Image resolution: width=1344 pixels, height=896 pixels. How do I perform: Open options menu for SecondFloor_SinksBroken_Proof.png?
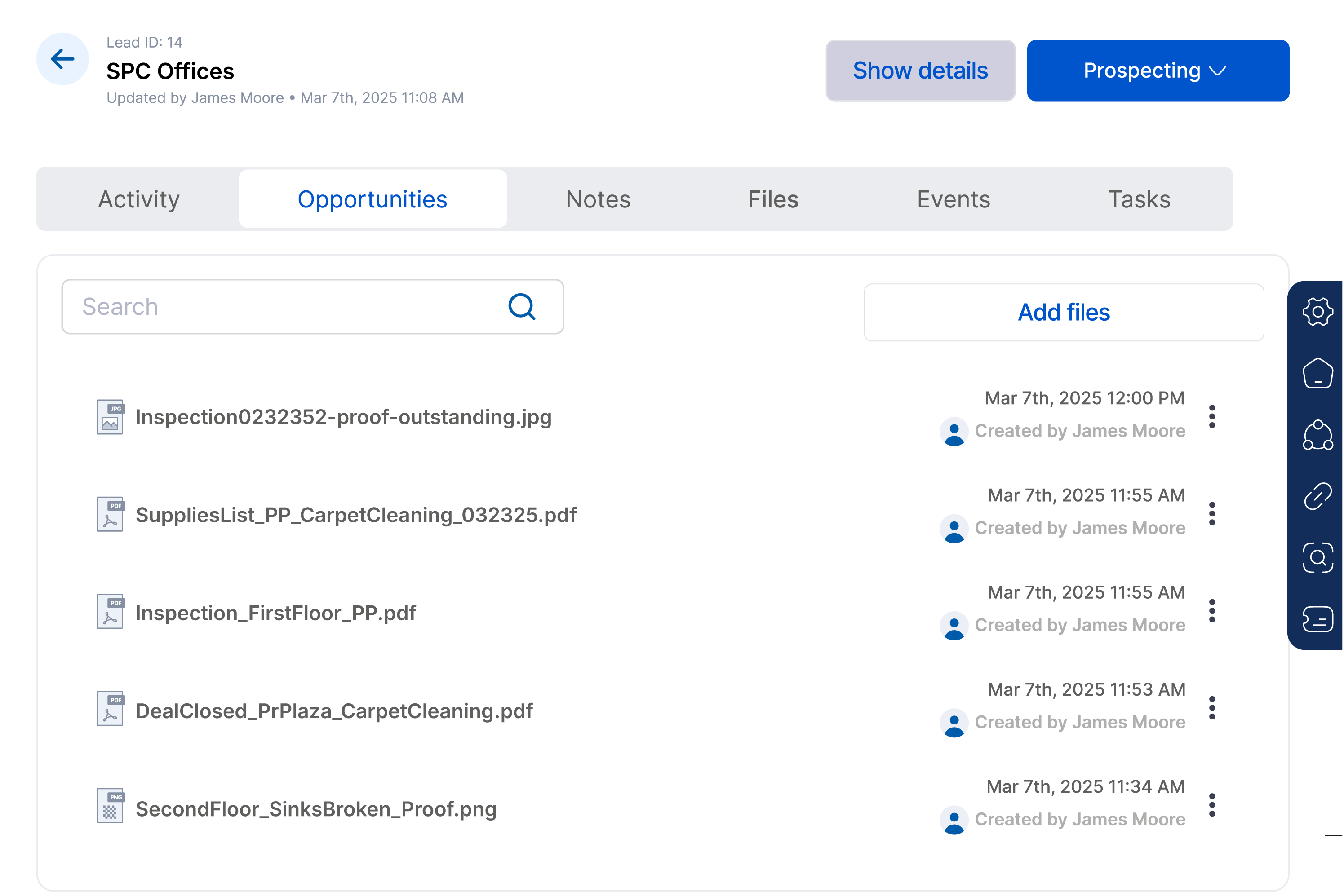1211,805
